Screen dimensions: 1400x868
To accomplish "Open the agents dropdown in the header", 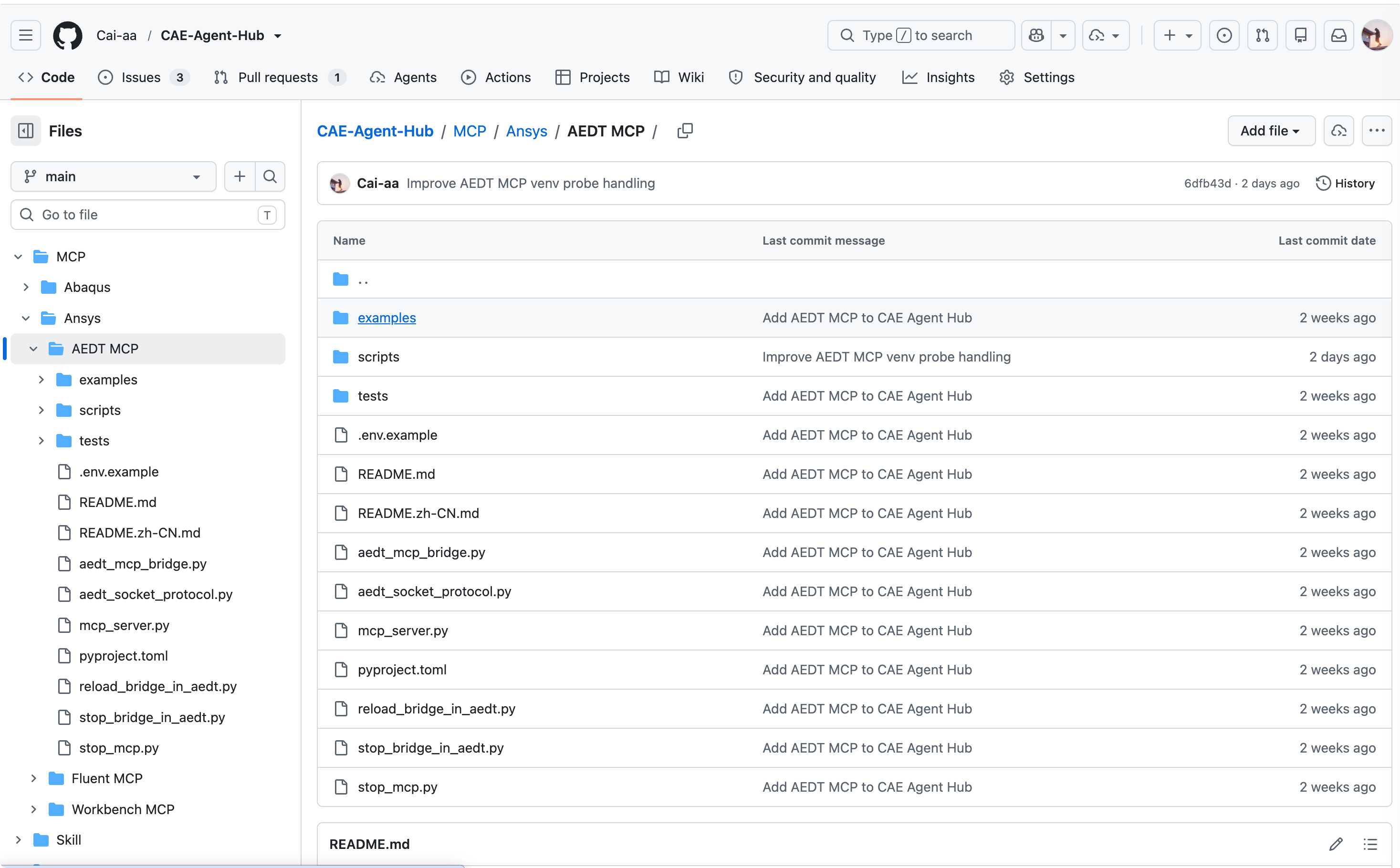I will [x=1106, y=36].
